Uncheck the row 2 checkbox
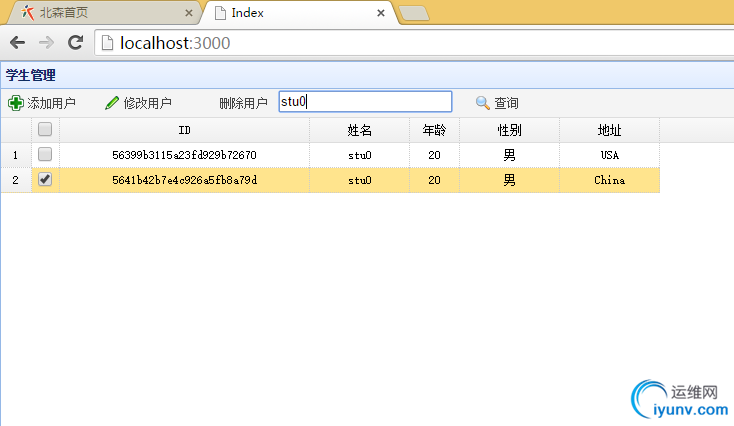 click(x=45, y=179)
